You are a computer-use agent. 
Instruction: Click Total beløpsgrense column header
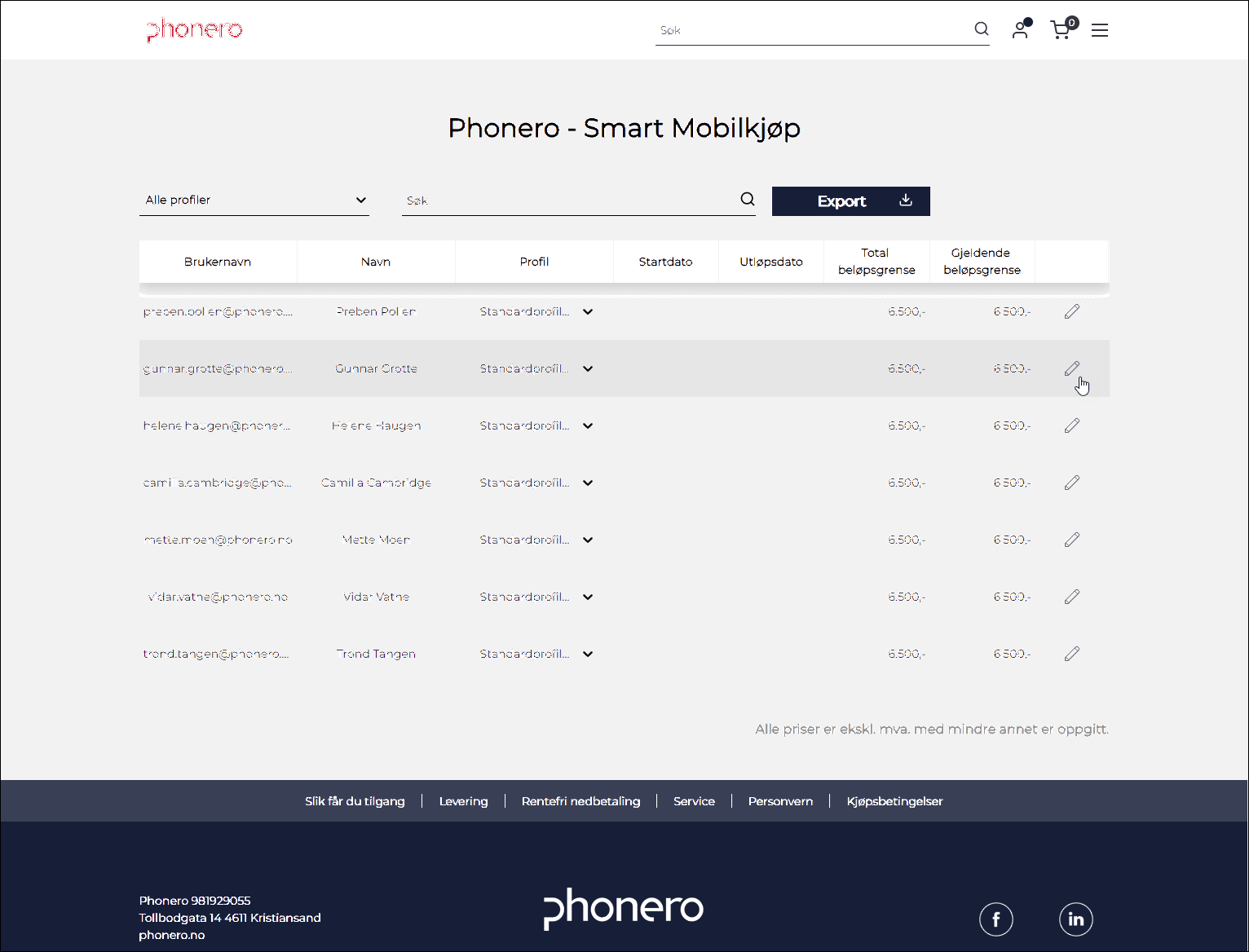tap(876, 262)
